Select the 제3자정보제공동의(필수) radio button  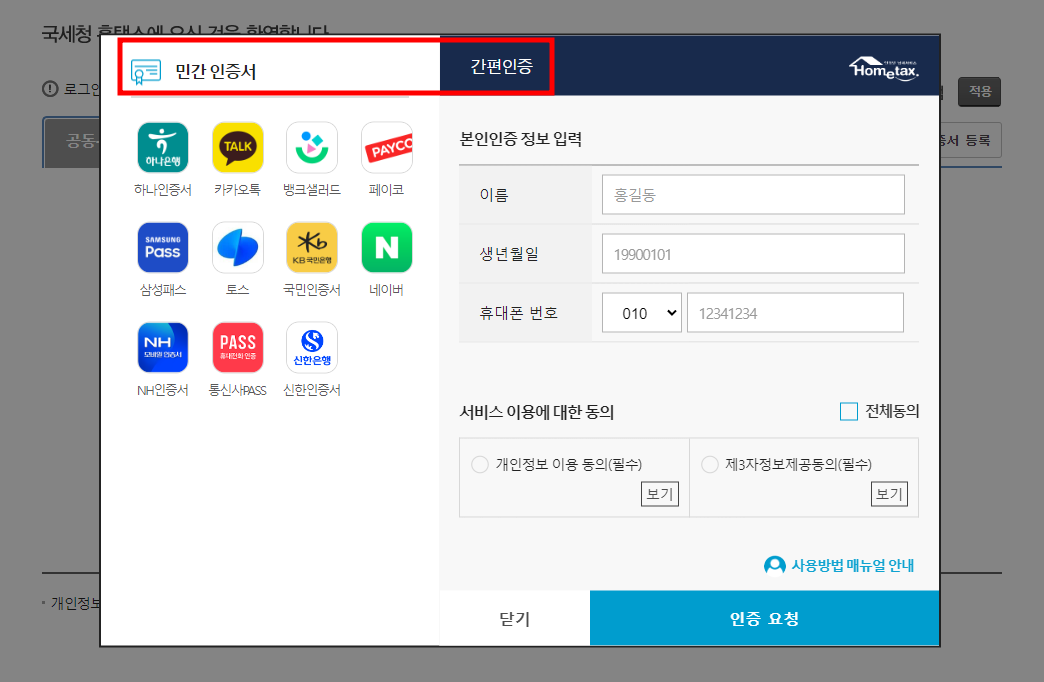click(x=710, y=464)
